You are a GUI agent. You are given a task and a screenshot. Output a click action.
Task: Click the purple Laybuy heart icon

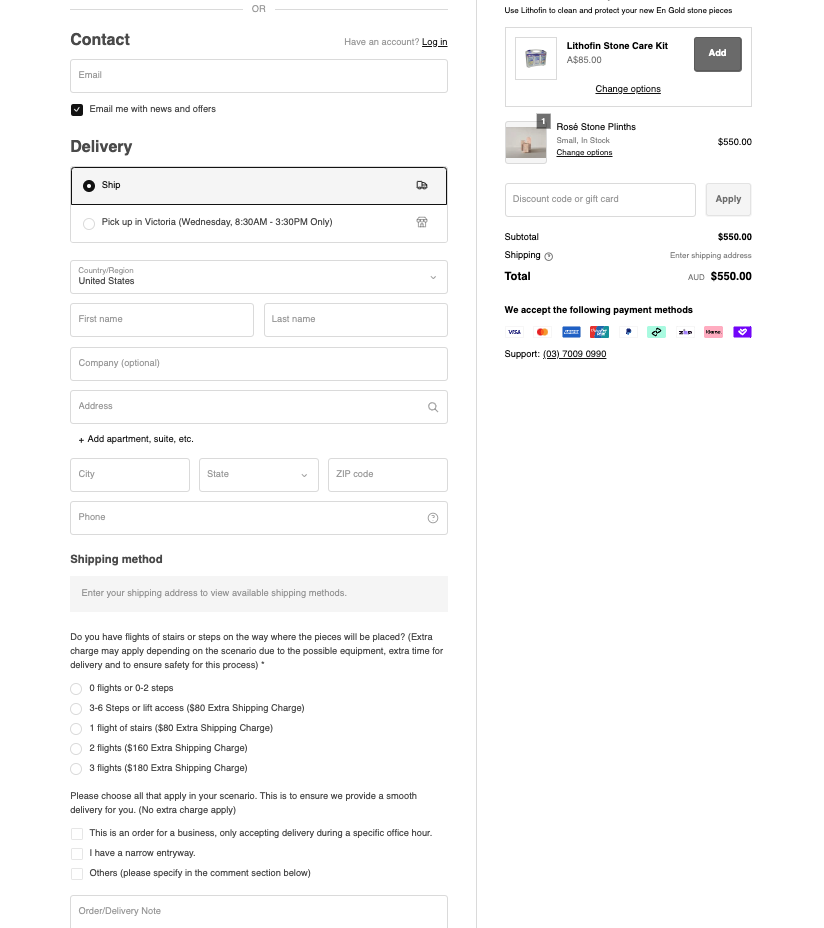[x=742, y=332]
